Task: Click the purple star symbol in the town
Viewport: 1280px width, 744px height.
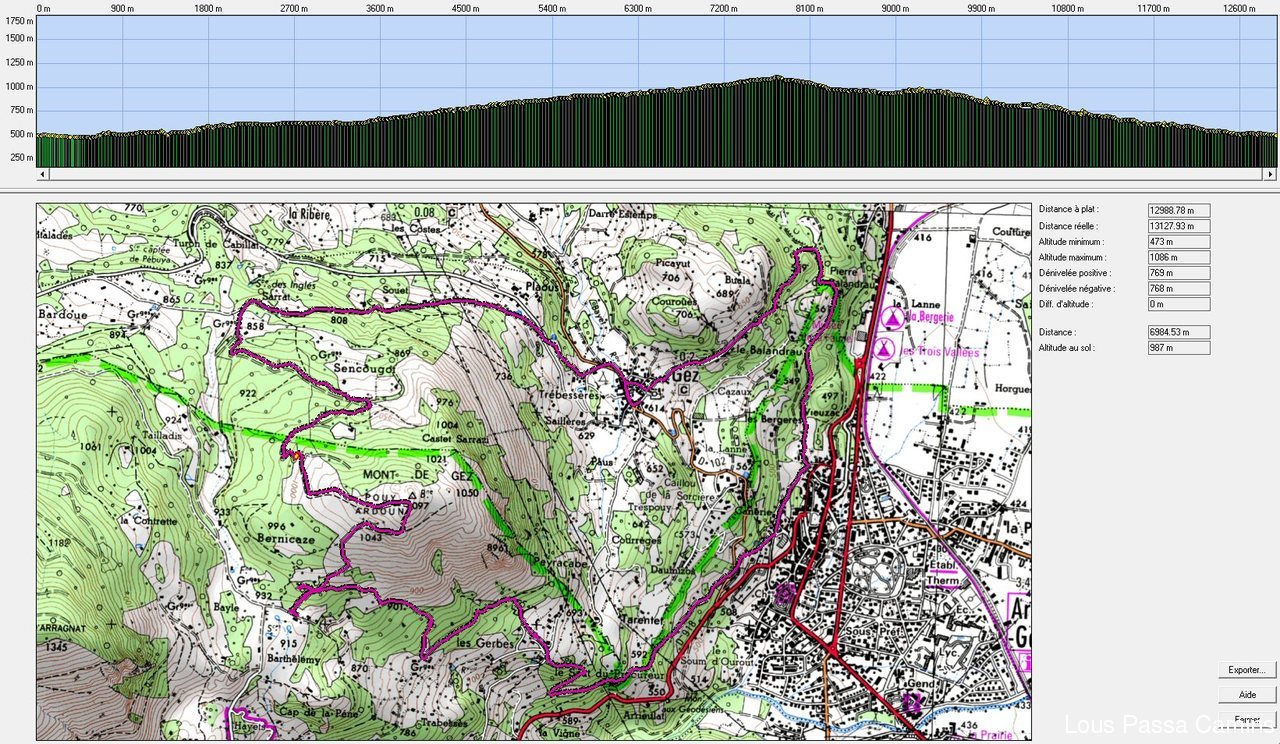Action: 786,595
